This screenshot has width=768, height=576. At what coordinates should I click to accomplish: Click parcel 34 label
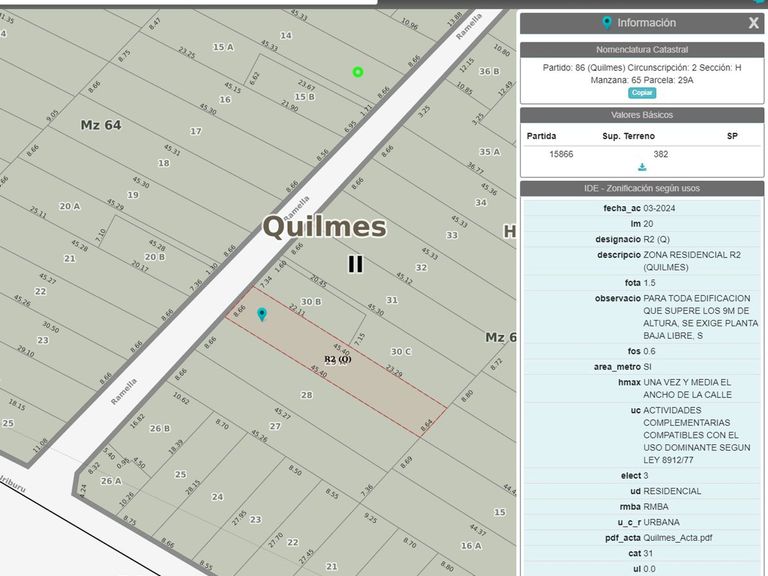click(480, 202)
